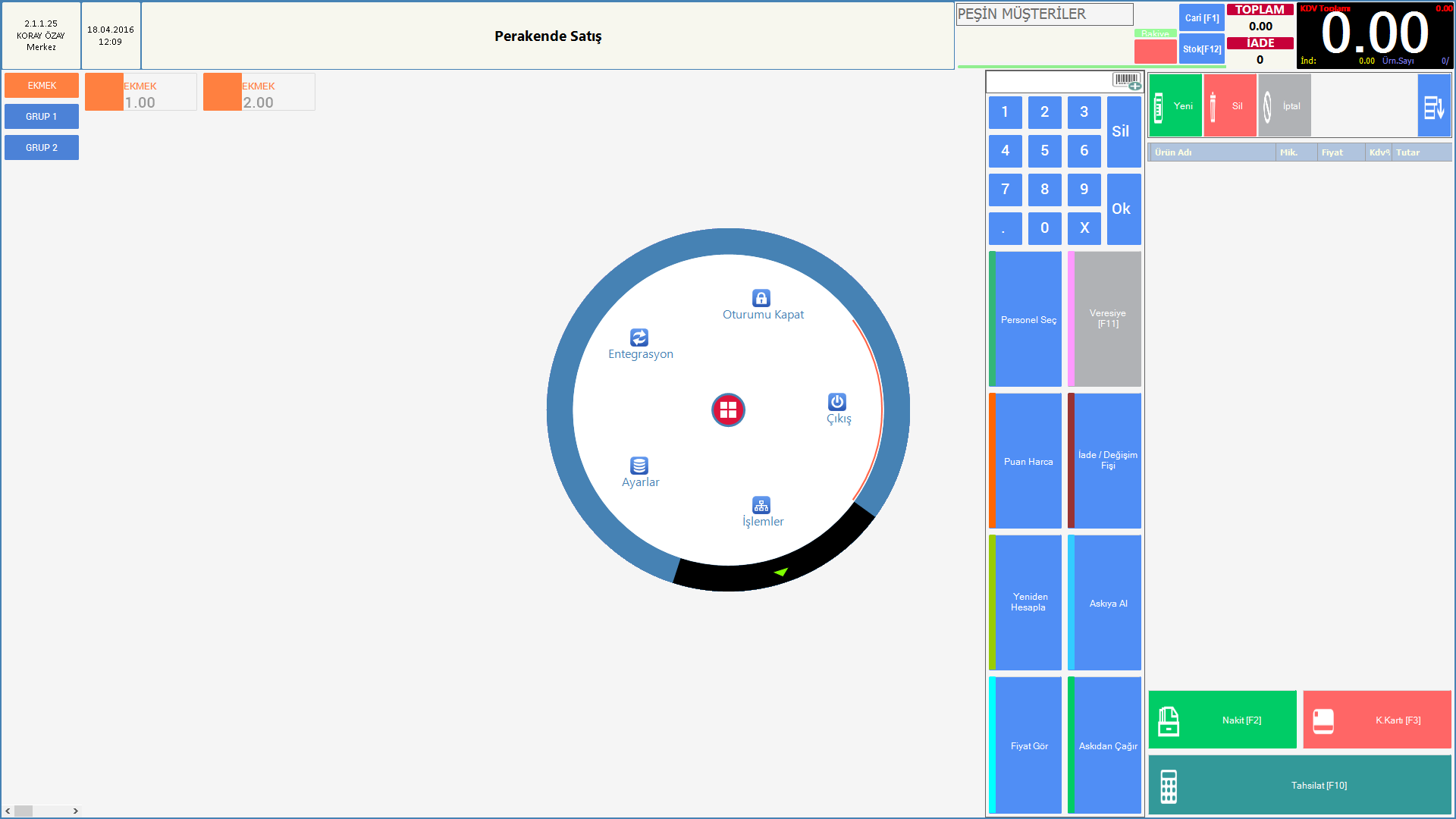Open Entegrasyon from the radial menu
This screenshot has height=819, width=1456.
(639, 337)
